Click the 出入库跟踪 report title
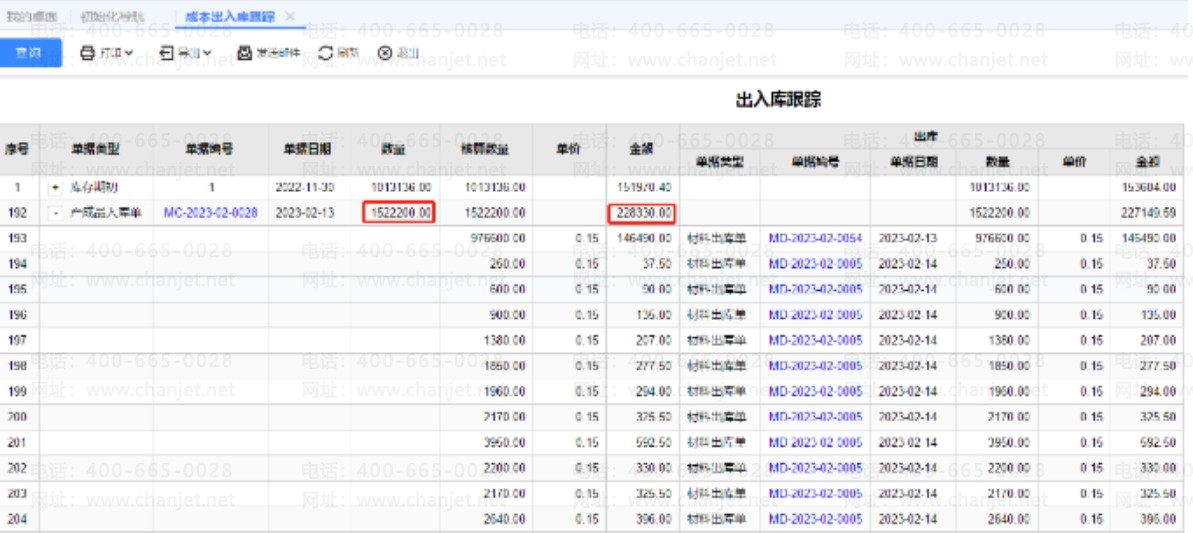Image resolution: width=1193 pixels, height=533 pixels. 778,100
